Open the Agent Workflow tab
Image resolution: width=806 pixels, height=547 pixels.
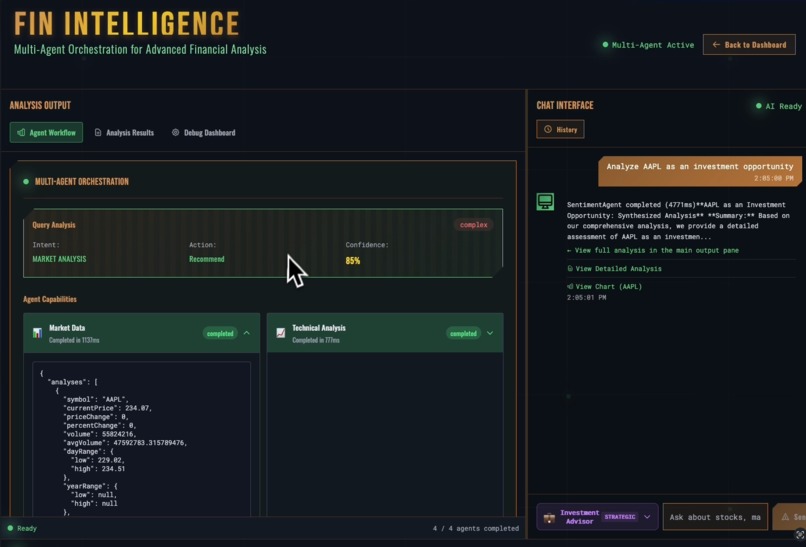coord(46,133)
